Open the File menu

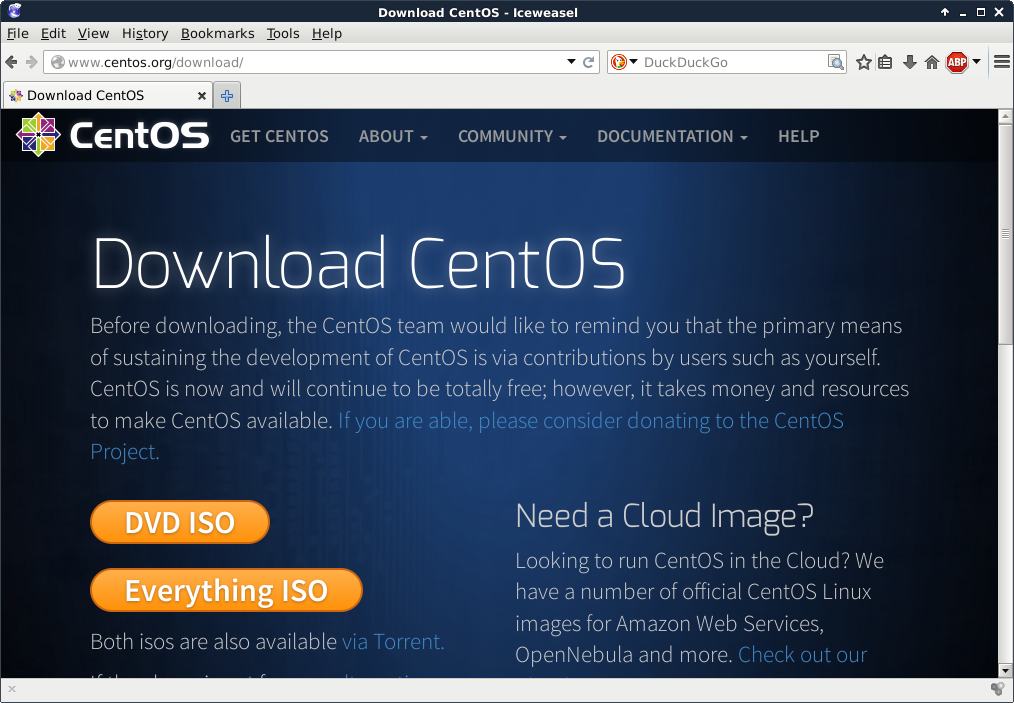[x=17, y=34]
